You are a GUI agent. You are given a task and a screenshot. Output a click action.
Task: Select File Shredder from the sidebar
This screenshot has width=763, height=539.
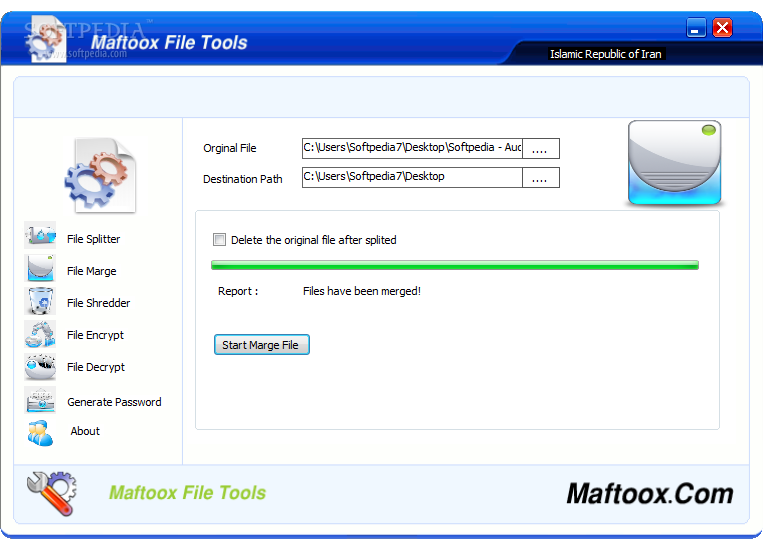[x=98, y=303]
